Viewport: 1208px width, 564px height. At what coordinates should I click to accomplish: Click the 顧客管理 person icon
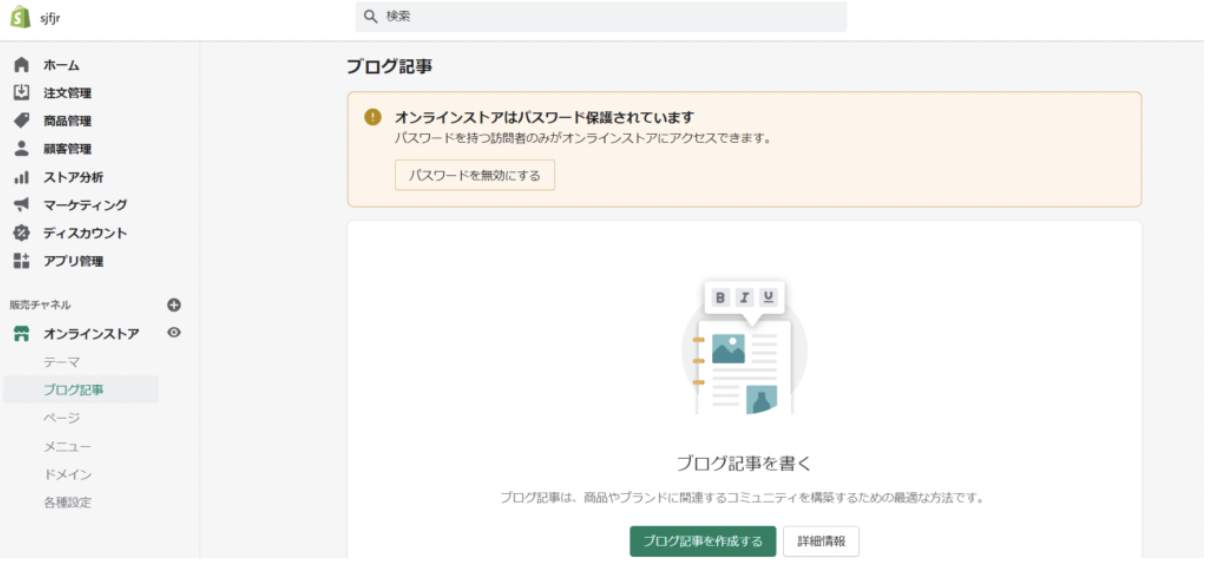[x=21, y=149]
